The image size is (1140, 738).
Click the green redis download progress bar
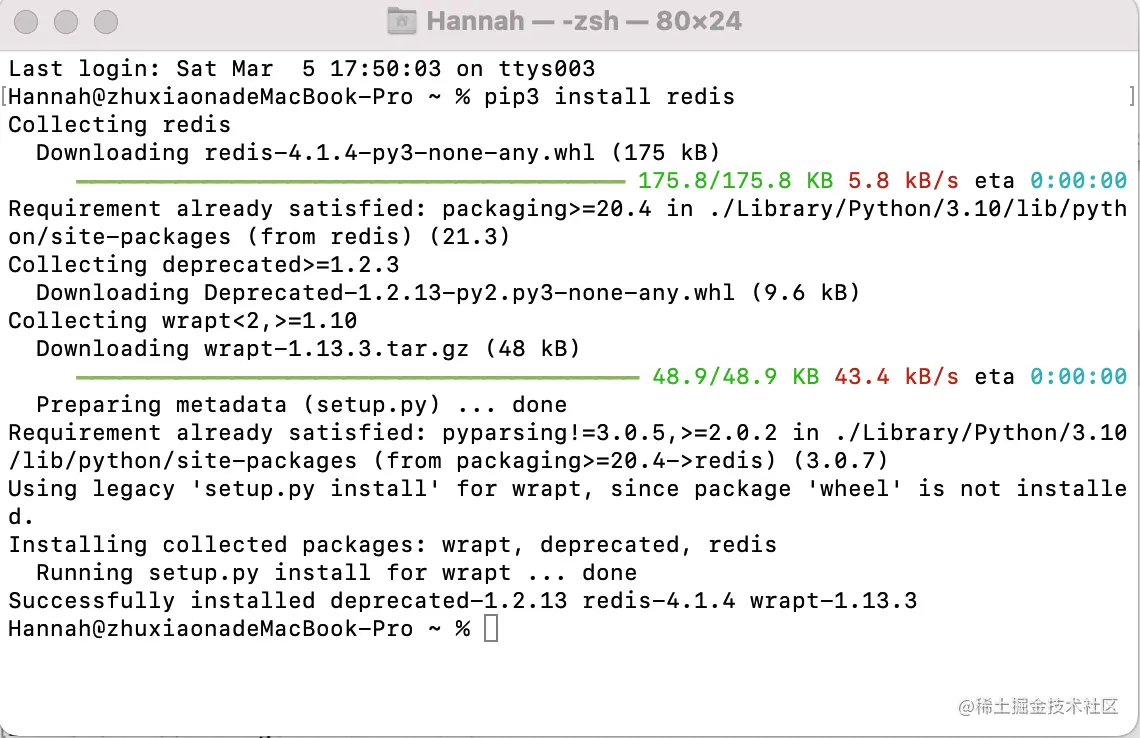[350, 182]
